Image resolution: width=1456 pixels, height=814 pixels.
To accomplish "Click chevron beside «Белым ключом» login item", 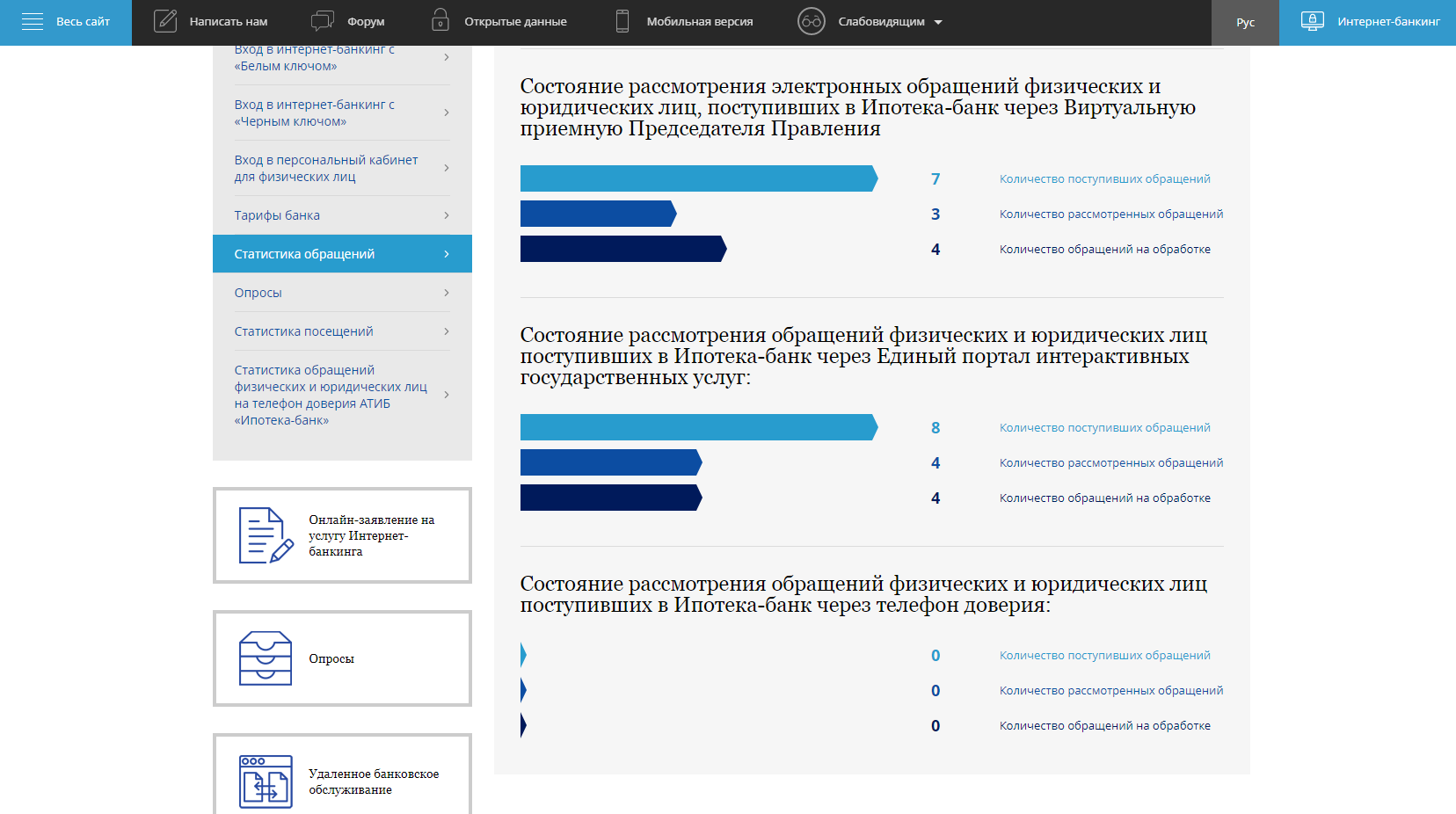I will coord(447,57).
